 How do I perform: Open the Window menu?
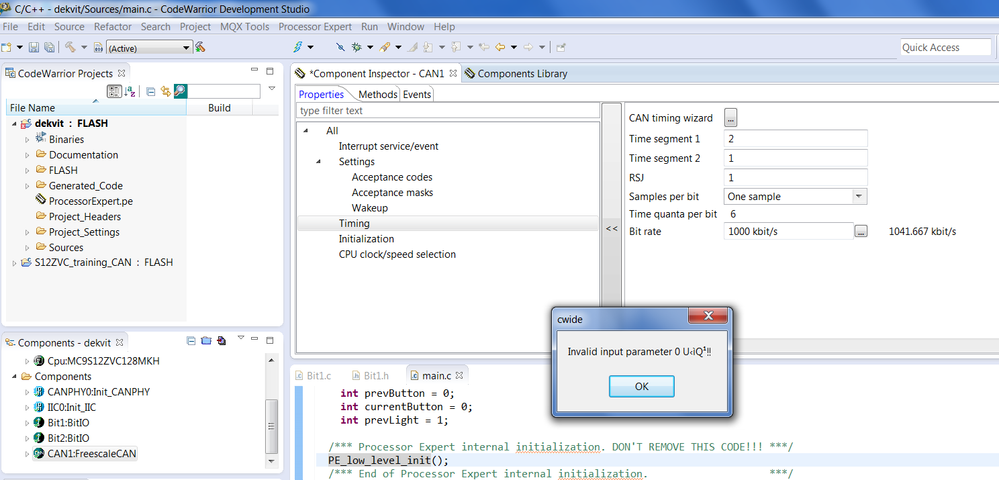[406, 27]
